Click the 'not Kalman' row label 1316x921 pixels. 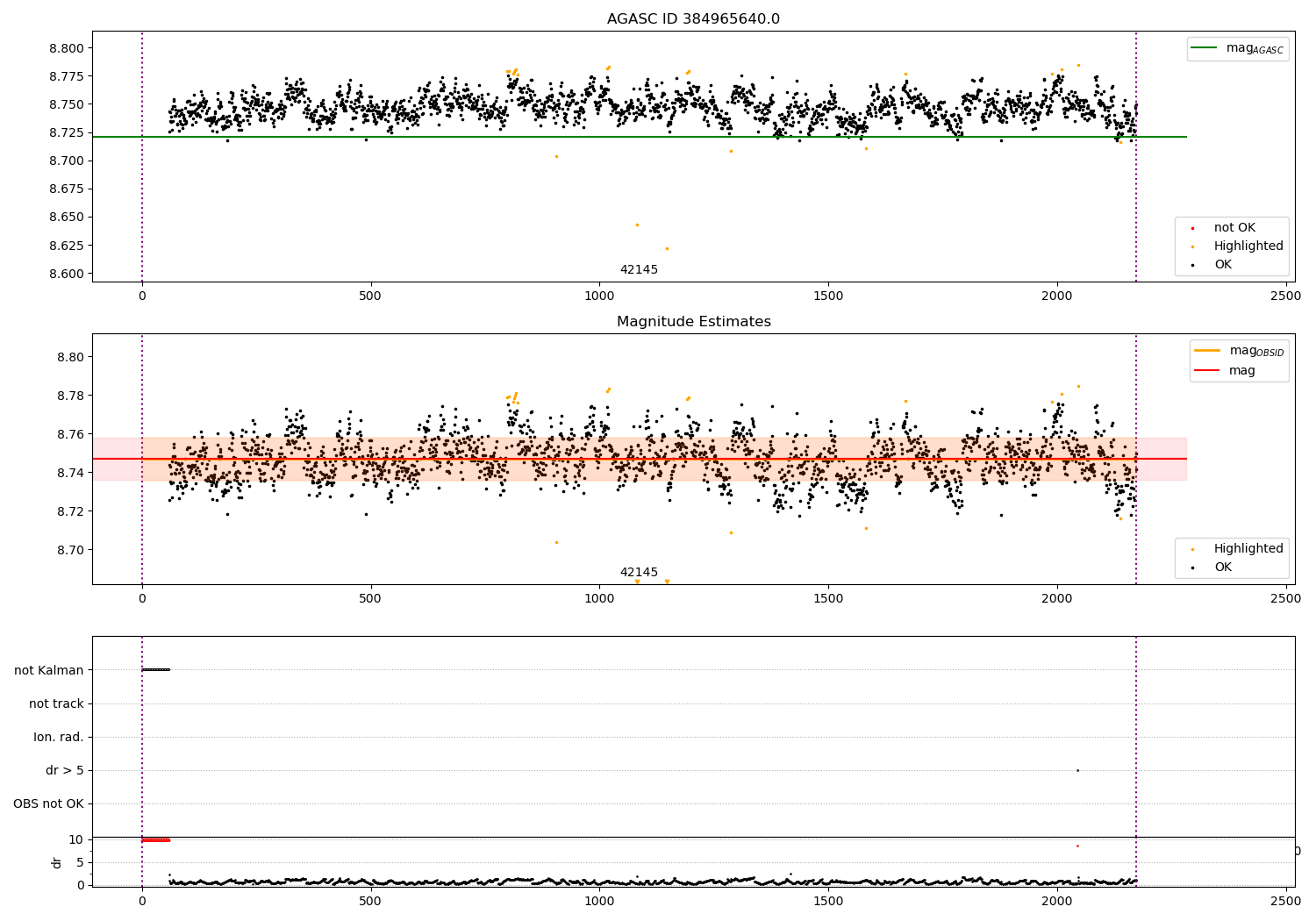(48, 670)
